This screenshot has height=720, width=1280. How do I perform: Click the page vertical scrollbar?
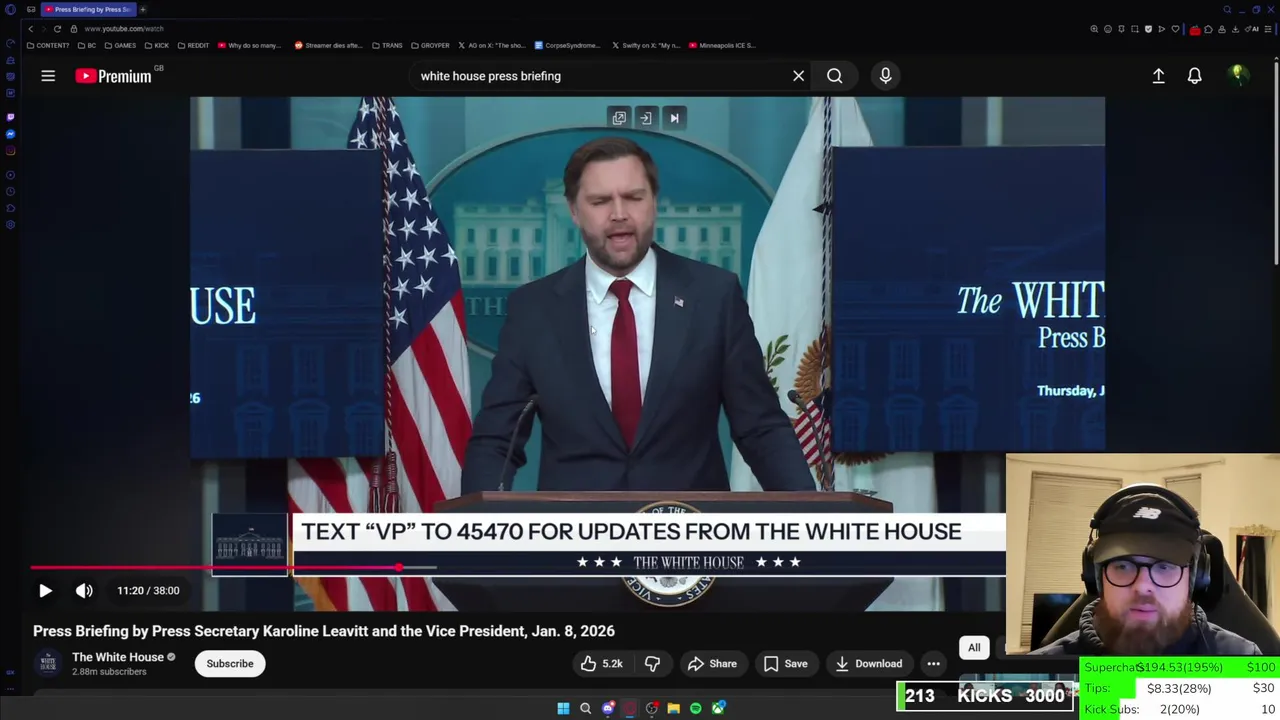1275,165
